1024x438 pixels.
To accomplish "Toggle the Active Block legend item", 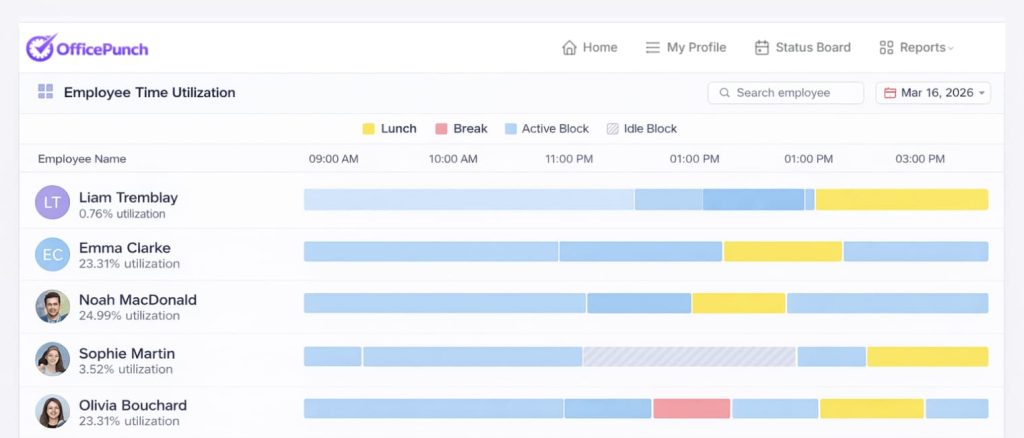I will [x=547, y=129].
